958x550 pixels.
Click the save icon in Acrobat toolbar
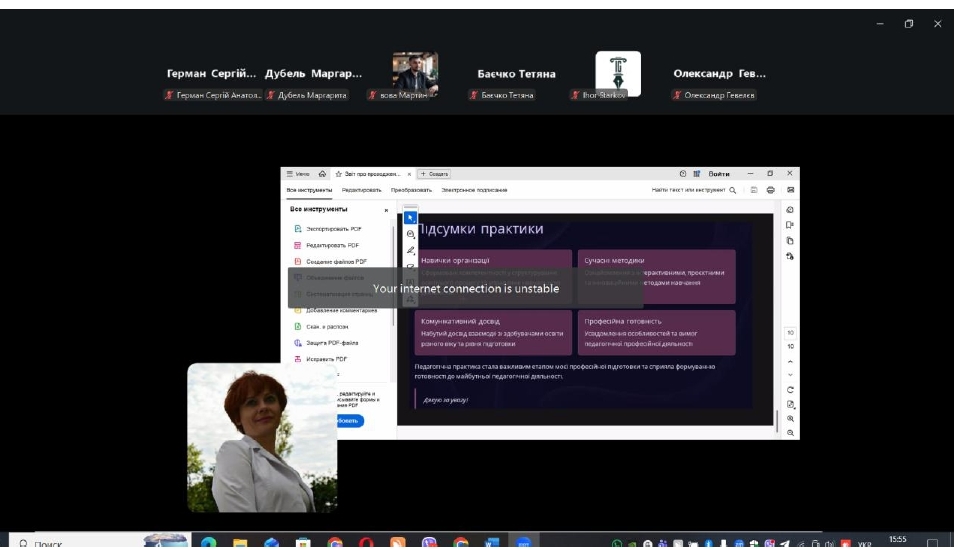pos(754,190)
